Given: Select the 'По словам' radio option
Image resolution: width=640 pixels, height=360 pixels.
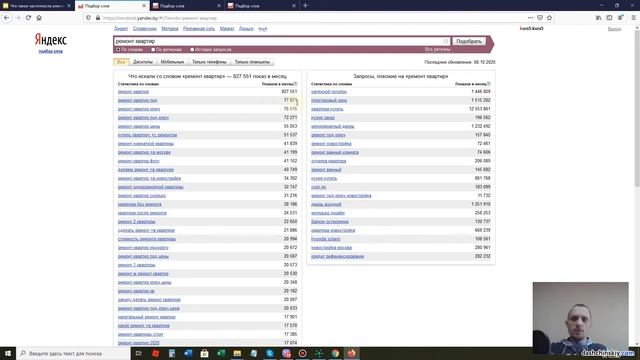Looking at the screenshot, I should [118, 50].
